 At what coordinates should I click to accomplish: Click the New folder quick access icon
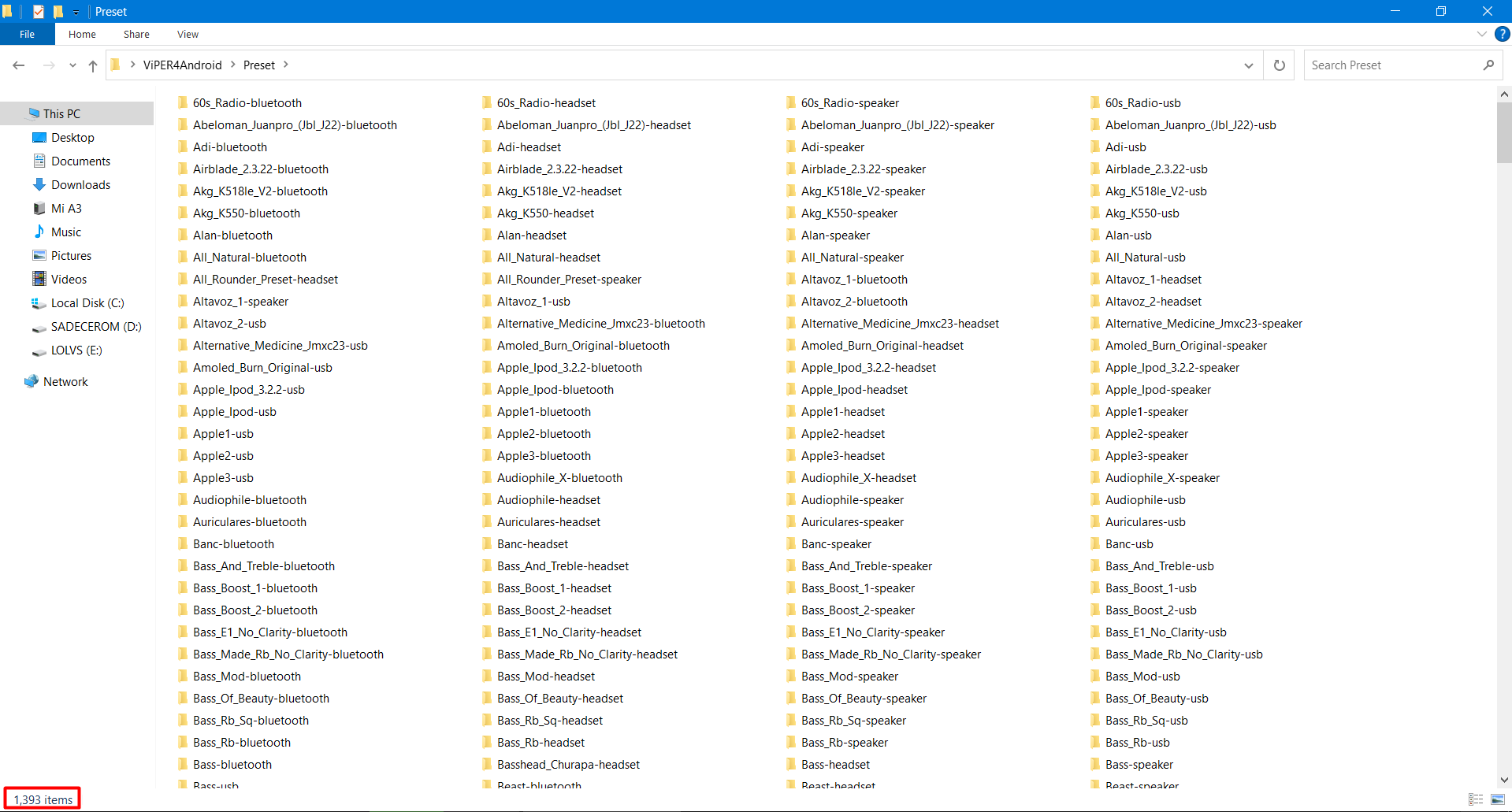click(58, 11)
